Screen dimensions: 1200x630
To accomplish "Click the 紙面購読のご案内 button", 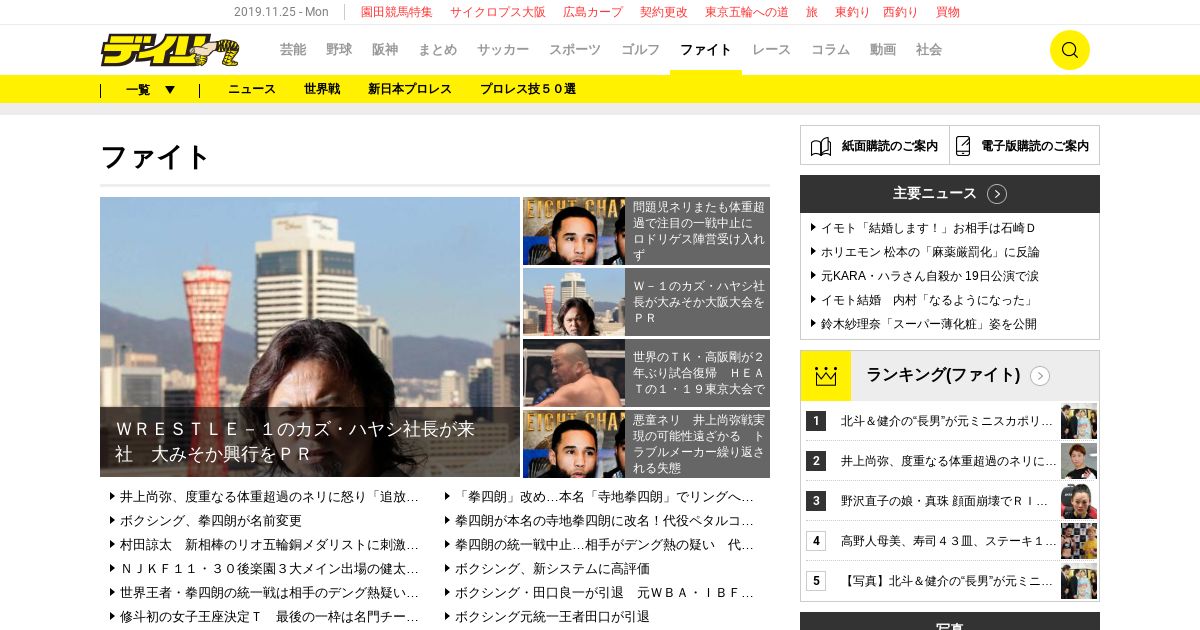I will click(x=875, y=145).
